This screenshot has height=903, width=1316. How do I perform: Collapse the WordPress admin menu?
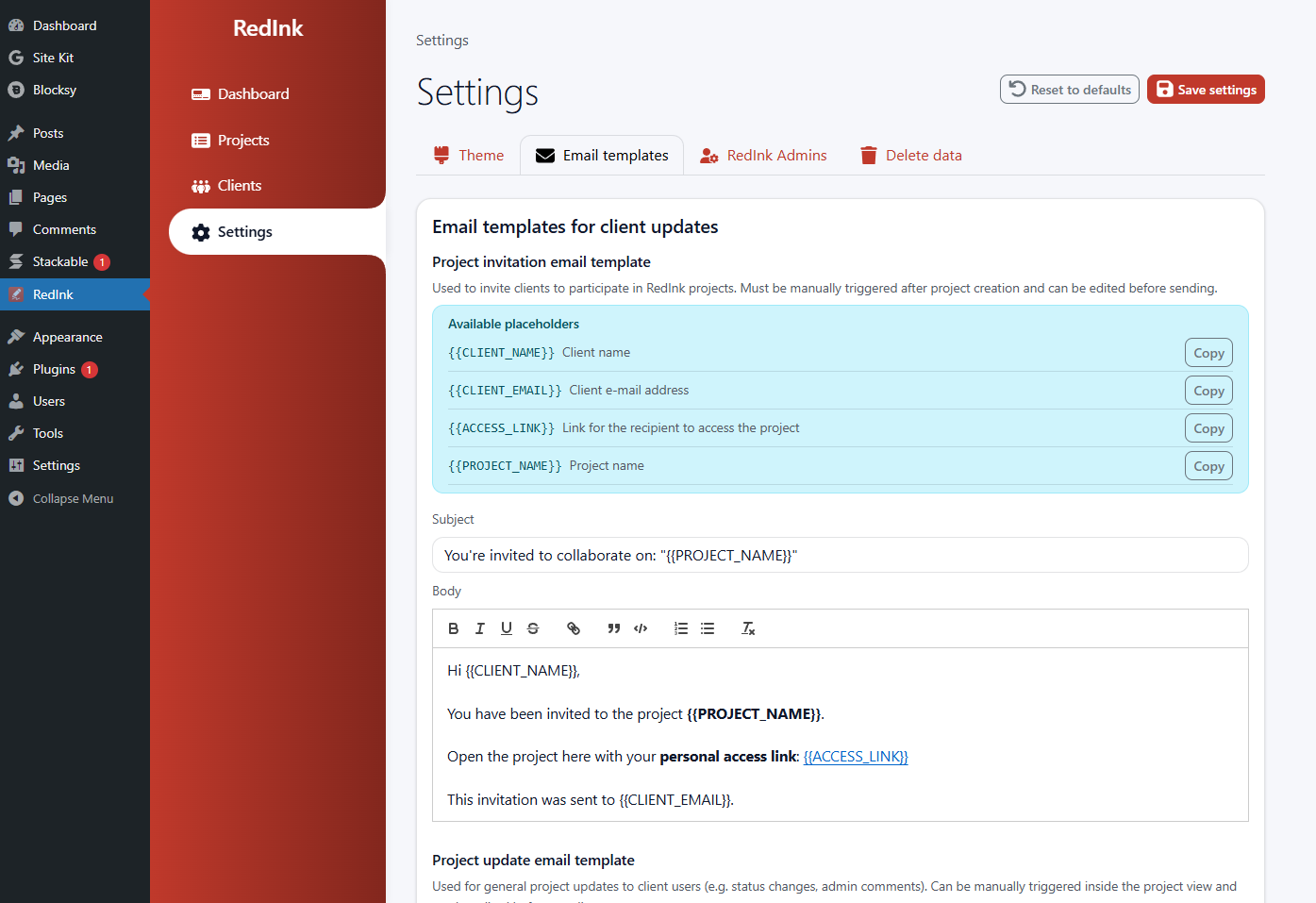click(75, 498)
